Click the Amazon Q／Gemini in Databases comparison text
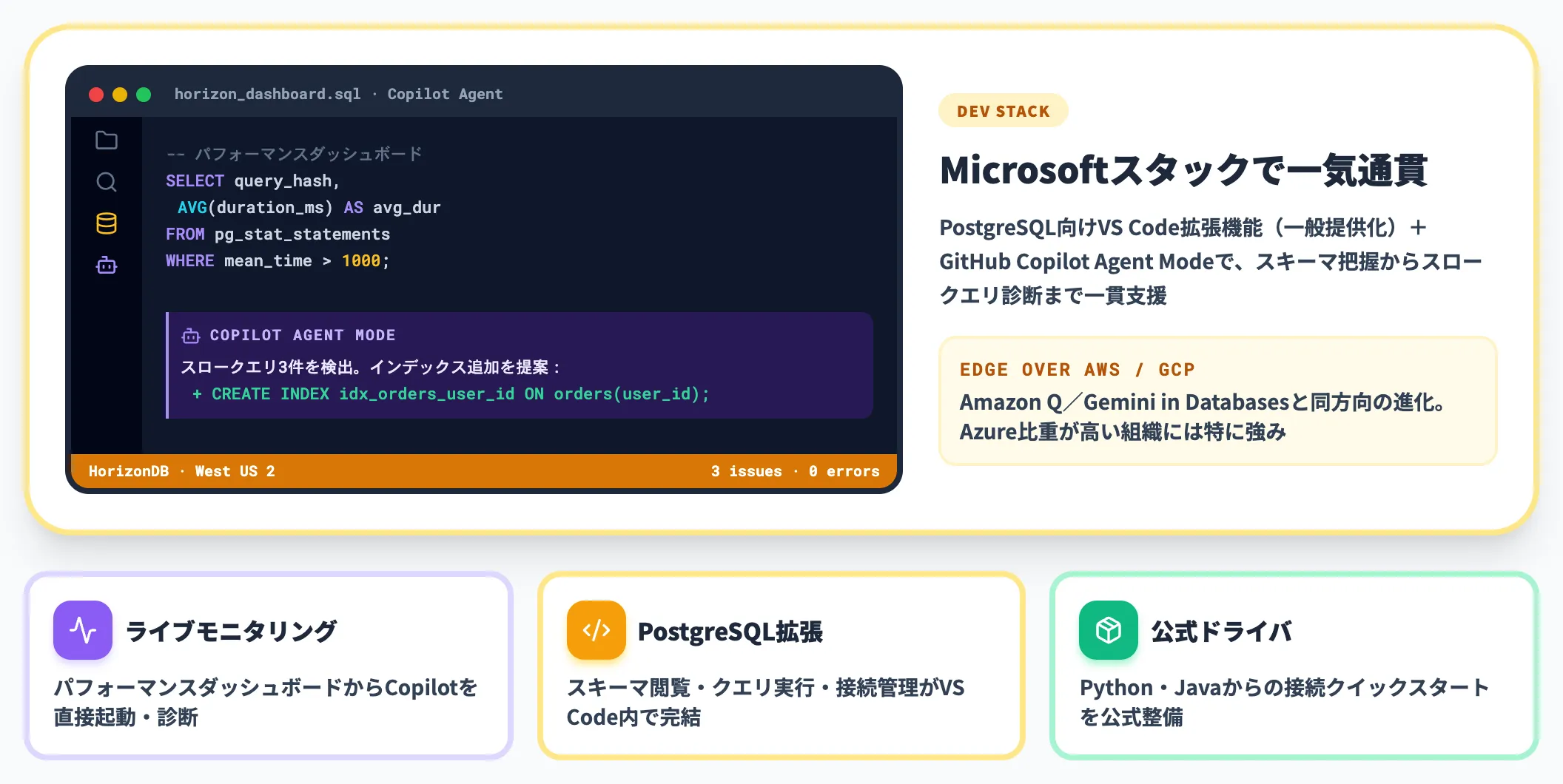The height and width of the screenshot is (784, 1563). tap(1202, 416)
